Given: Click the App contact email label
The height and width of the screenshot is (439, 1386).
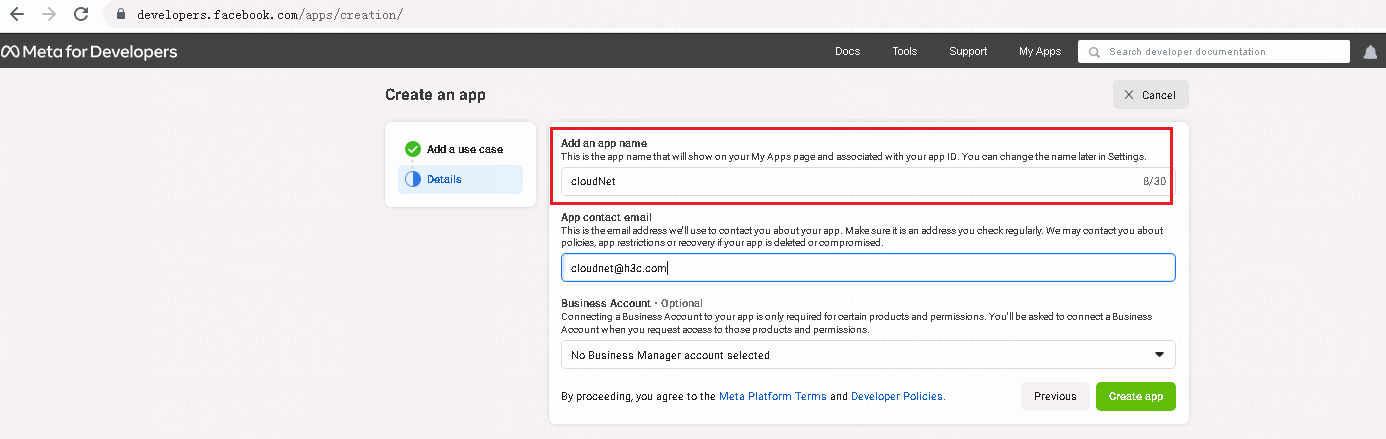Looking at the screenshot, I should pos(606,217).
